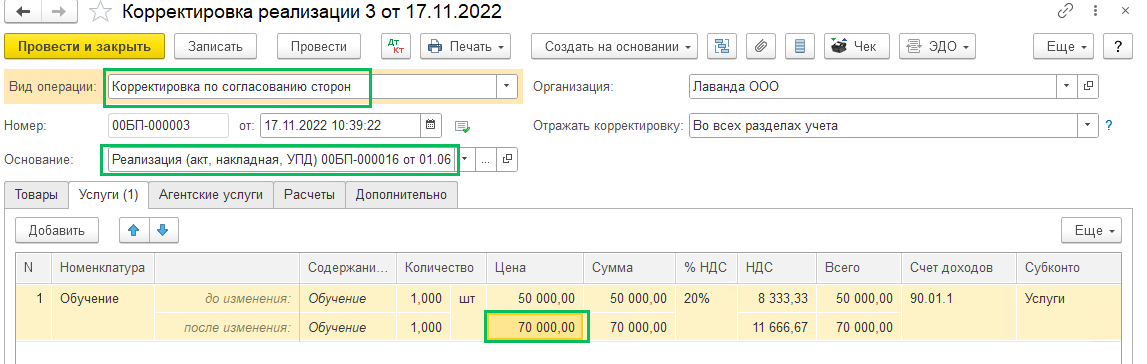Click the Основание field with Реализация document
This screenshot has height=364, width=1147.
click(283, 159)
